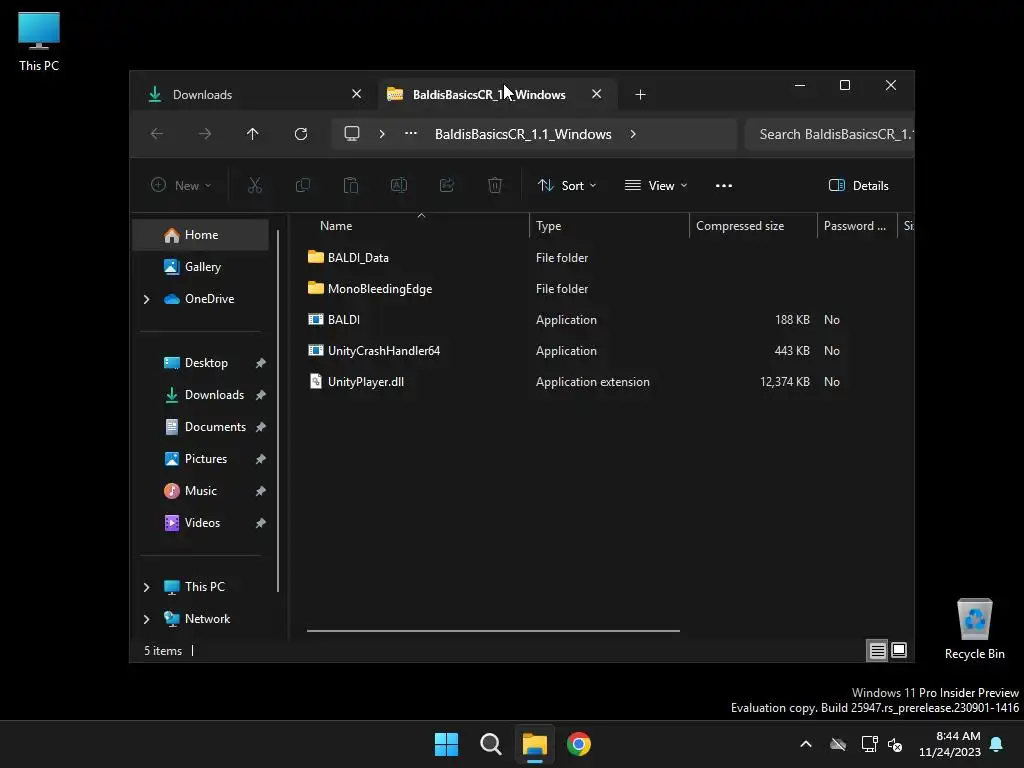Go to Home in navigation pane

click(x=200, y=235)
